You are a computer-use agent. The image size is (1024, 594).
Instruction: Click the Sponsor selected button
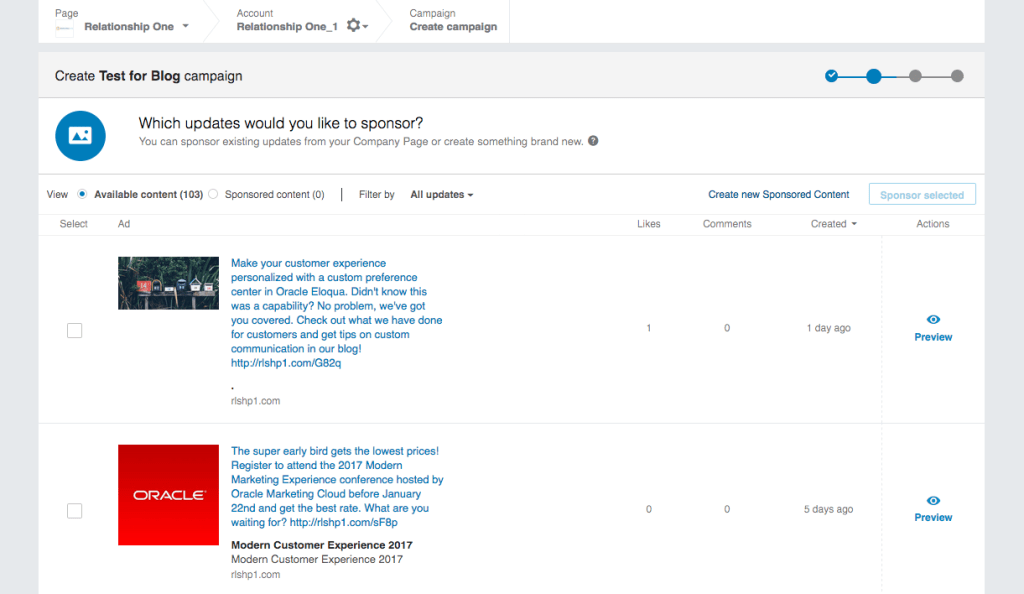(x=921, y=194)
